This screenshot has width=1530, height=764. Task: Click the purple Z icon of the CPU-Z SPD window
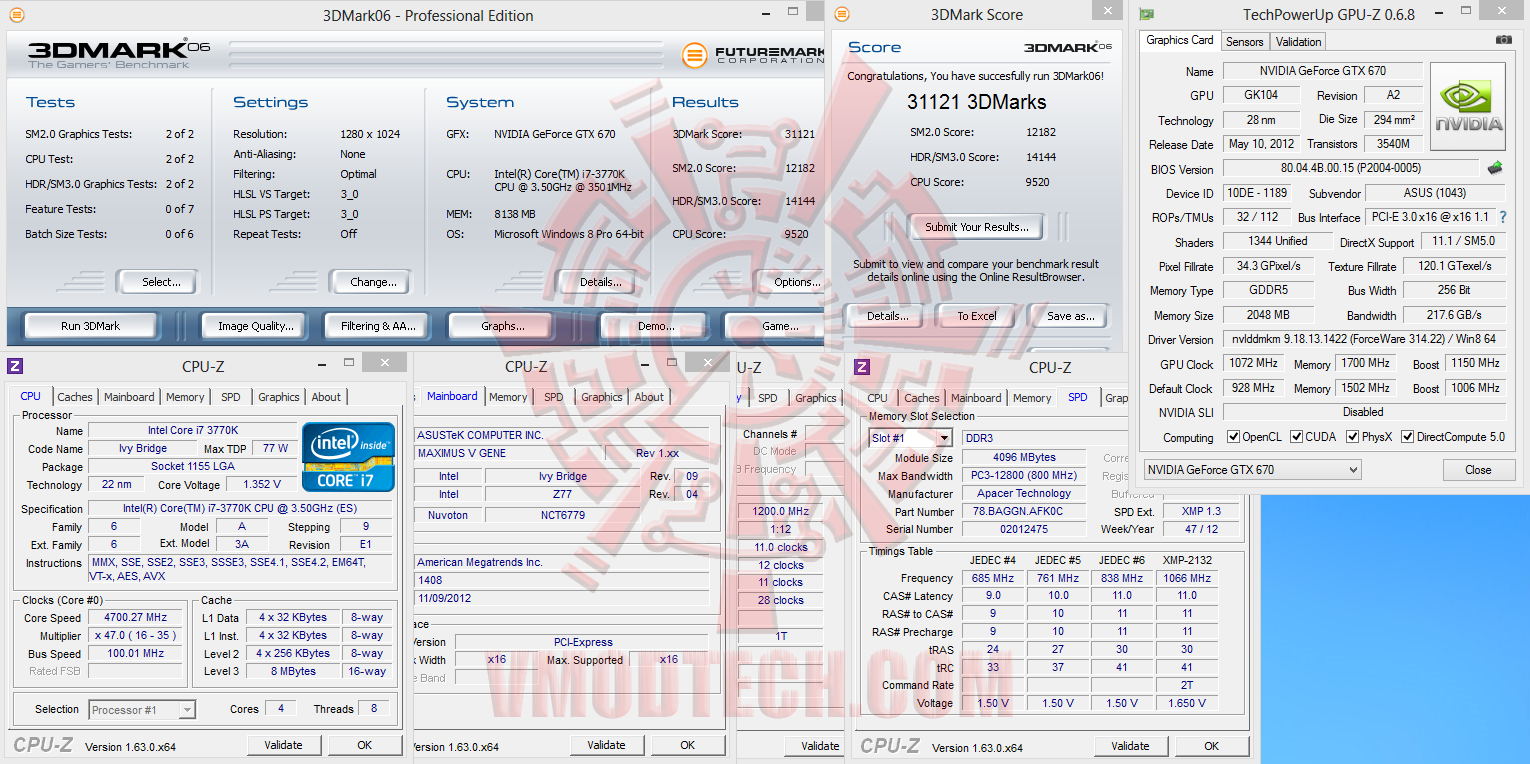[x=862, y=367]
